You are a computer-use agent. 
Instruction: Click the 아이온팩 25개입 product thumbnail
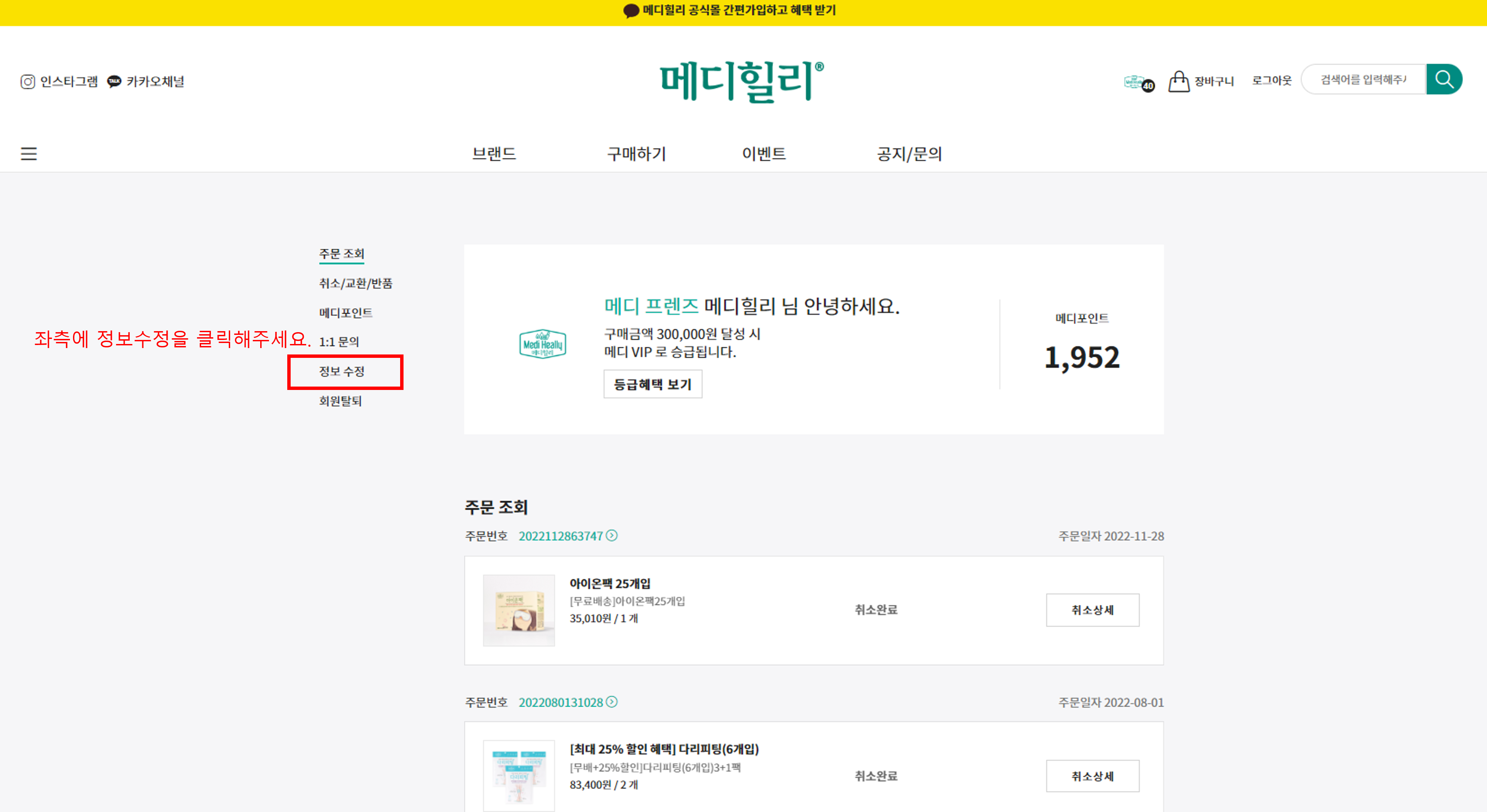tap(518, 610)
